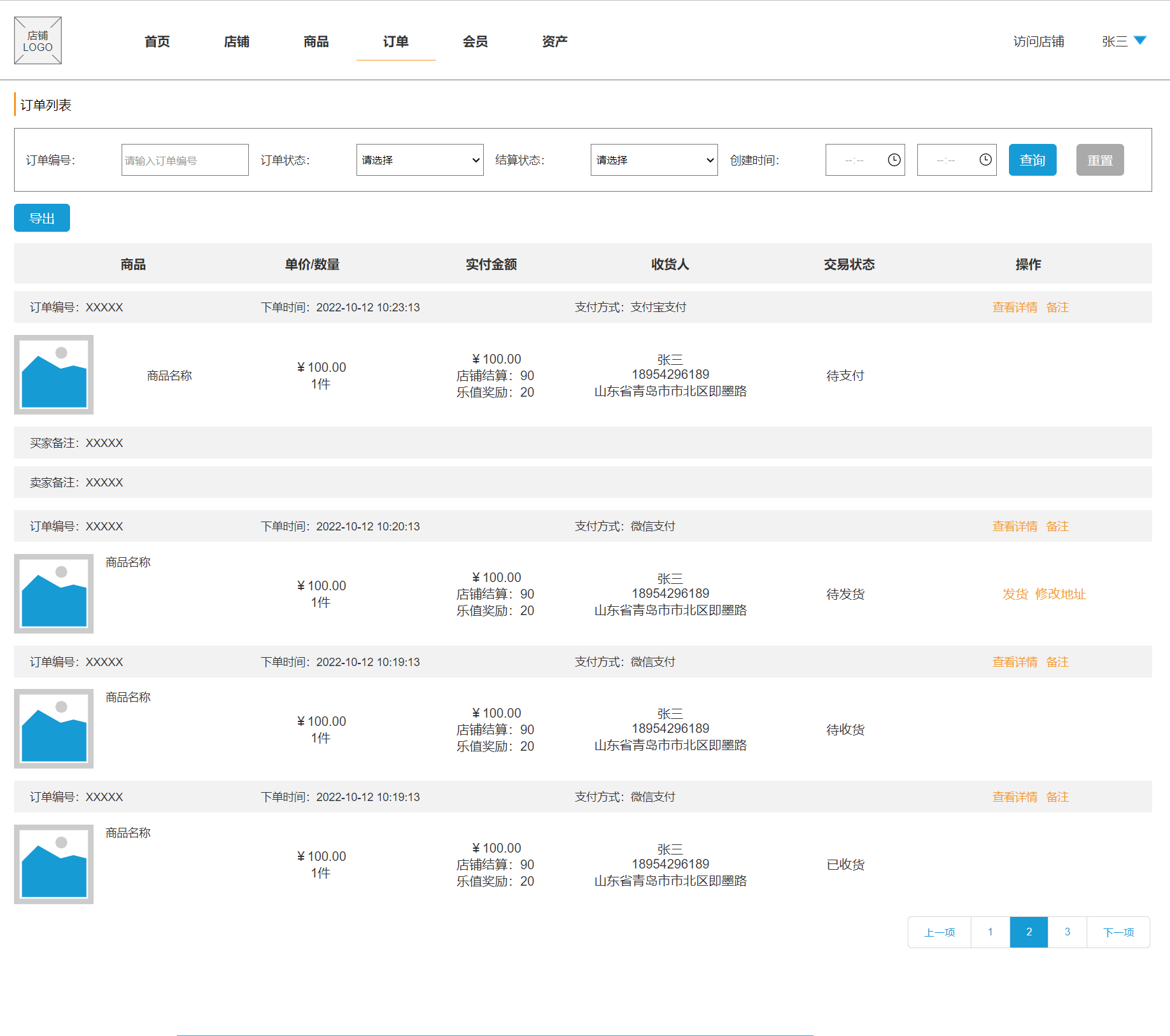This screenshot has width=1170, height=1036.
Task: Click the user name 张三 in the header
Action: 1115,41
